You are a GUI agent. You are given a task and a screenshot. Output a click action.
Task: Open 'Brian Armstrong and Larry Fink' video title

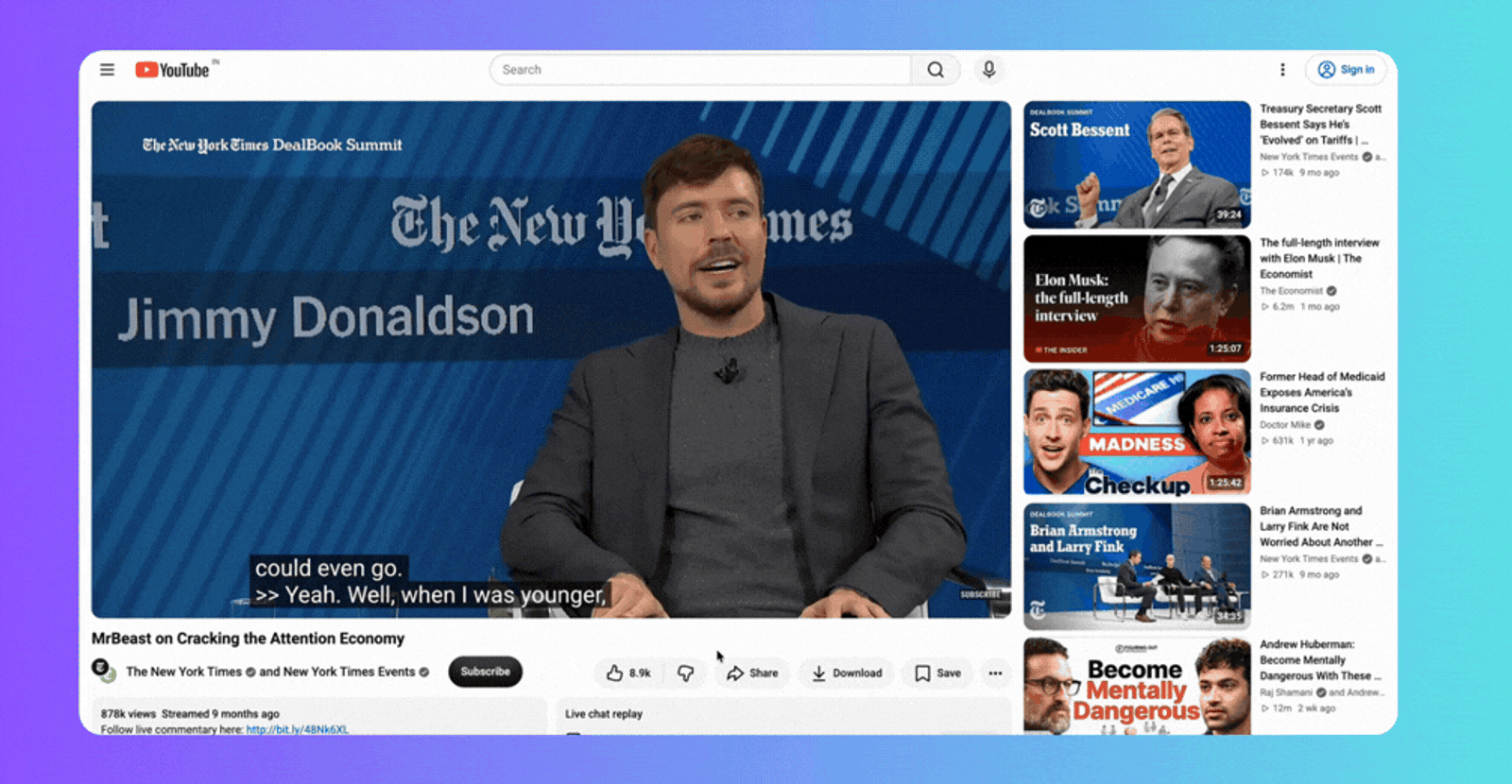tap(1320, 527)
